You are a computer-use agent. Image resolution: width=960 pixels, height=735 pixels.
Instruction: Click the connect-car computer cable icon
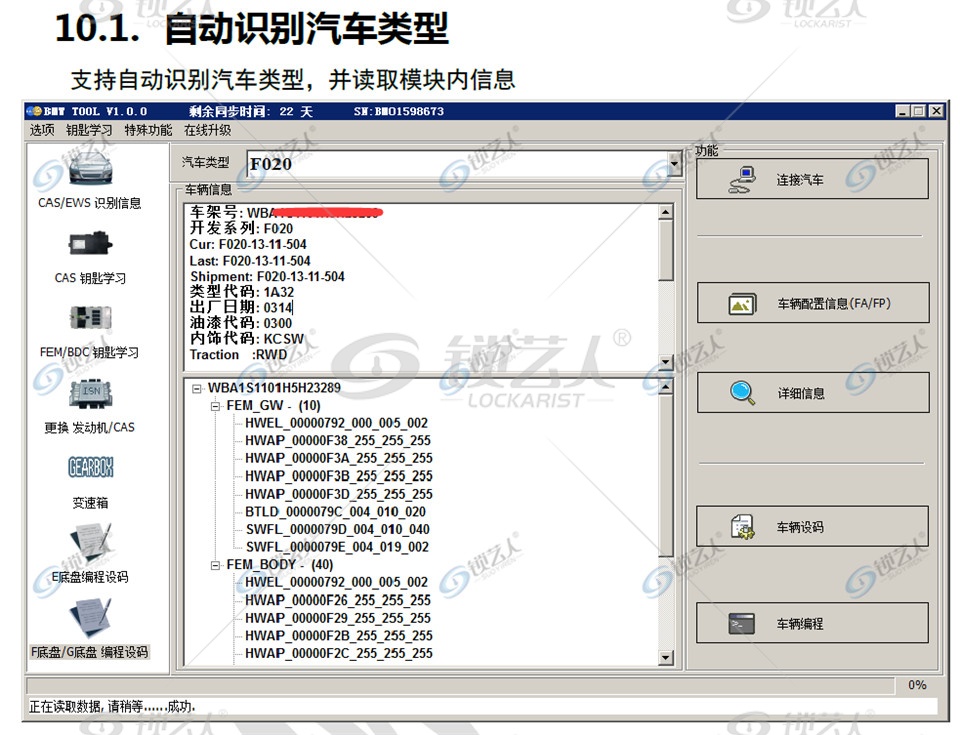point(742,180)
